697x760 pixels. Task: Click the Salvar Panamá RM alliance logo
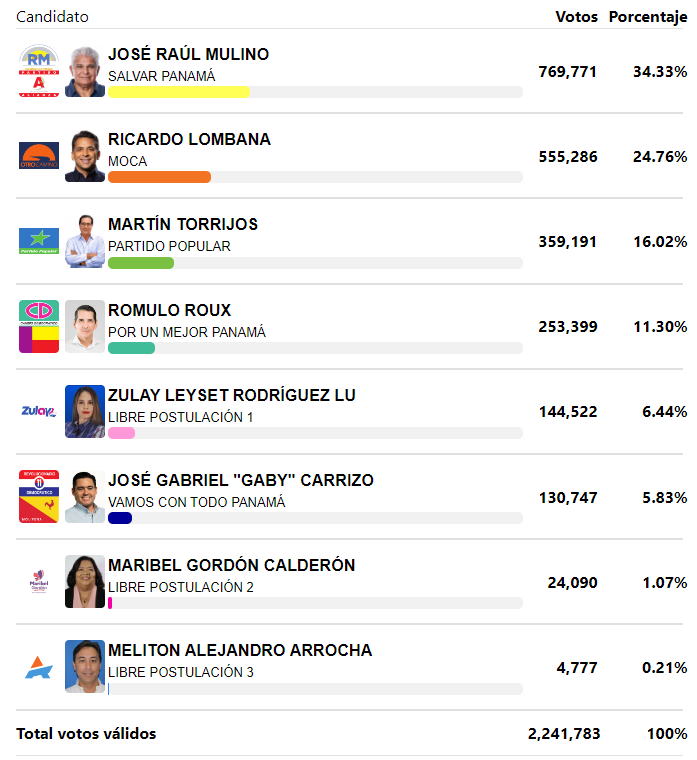click(39, 71)
